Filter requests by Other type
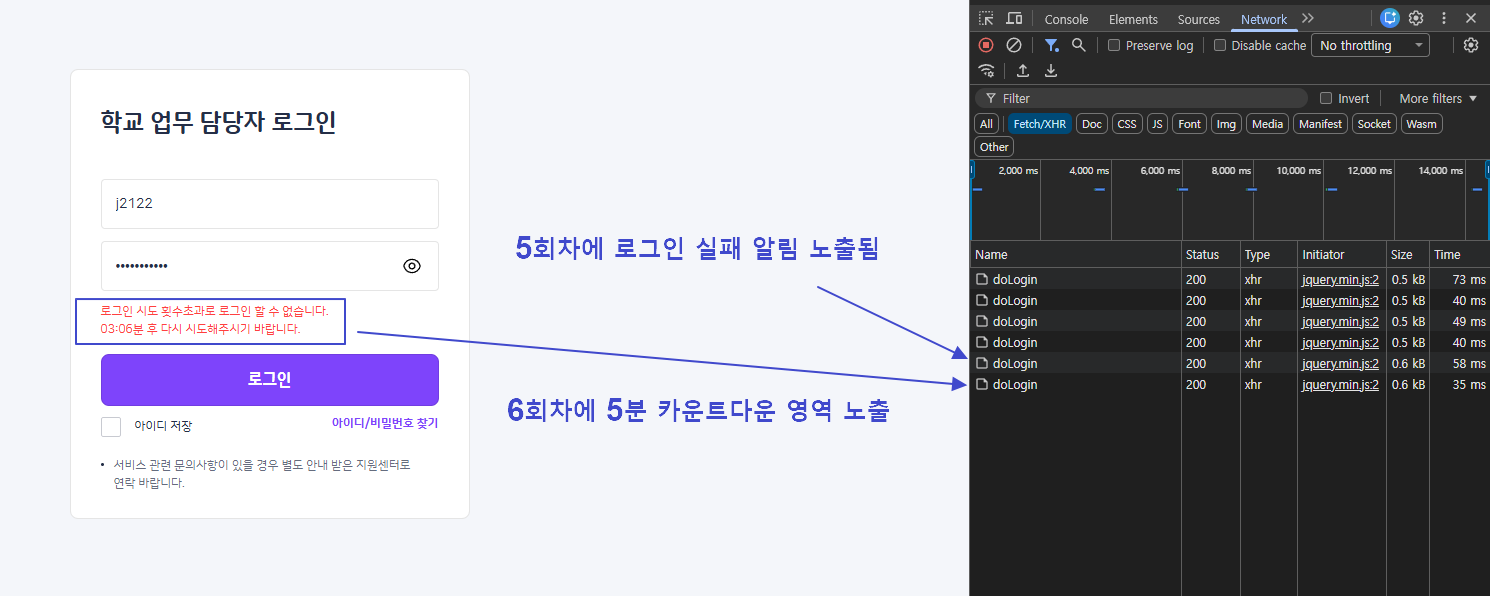Screen dimensions: 1490x596 (x=994, y=147)
